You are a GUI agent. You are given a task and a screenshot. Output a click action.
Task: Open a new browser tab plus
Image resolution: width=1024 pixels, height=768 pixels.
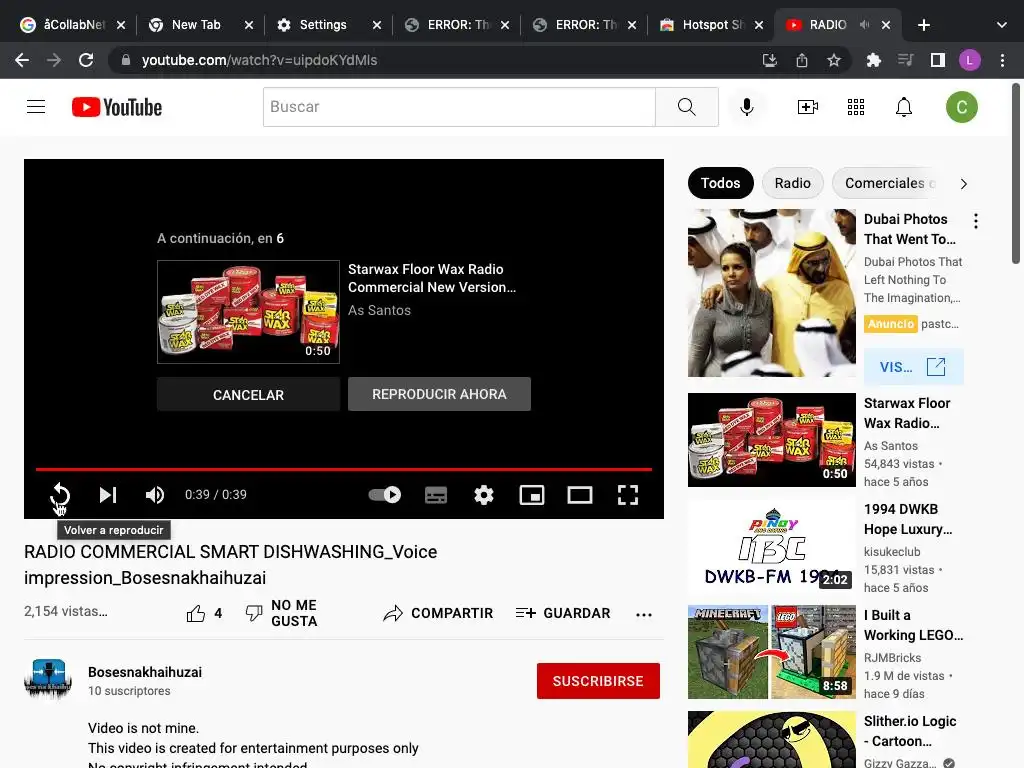pyautogui.click(x=923, y=25)
